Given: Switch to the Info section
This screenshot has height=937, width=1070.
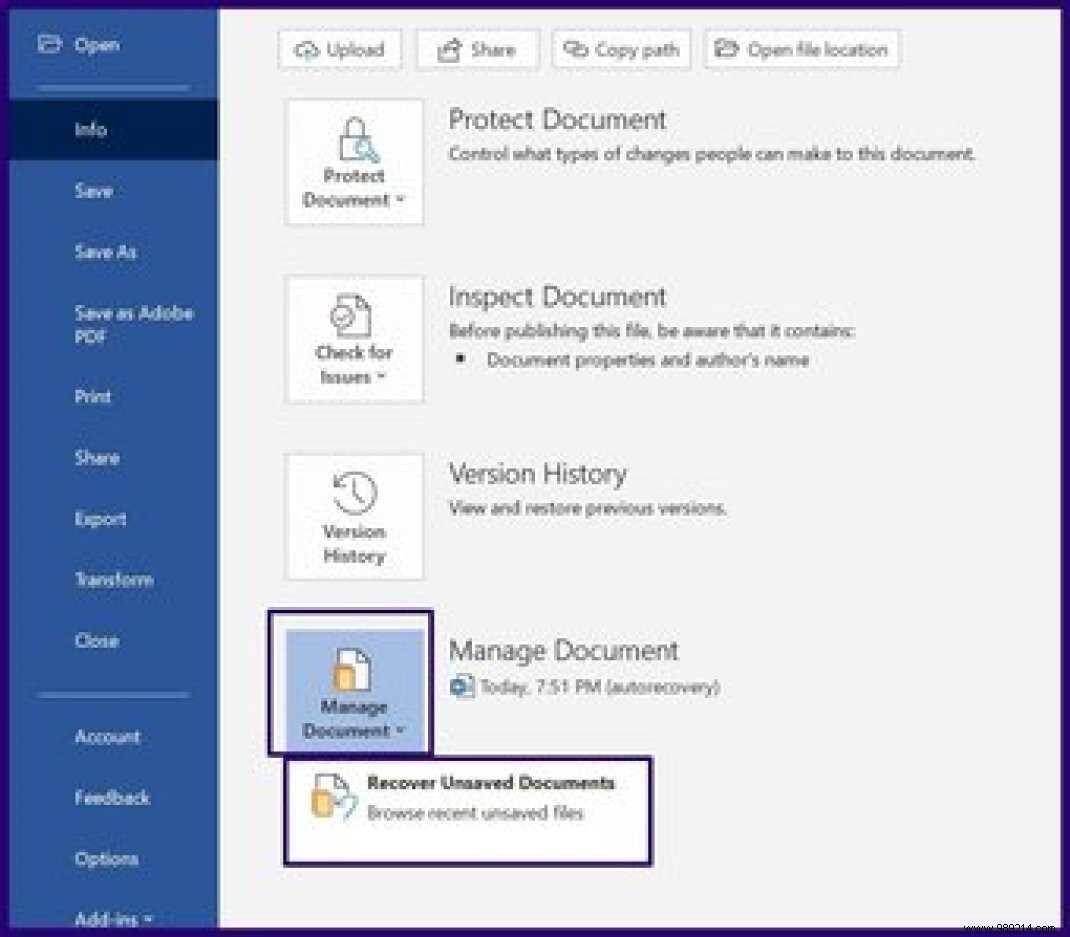Looking at the screenshot, I should point(93,129).
